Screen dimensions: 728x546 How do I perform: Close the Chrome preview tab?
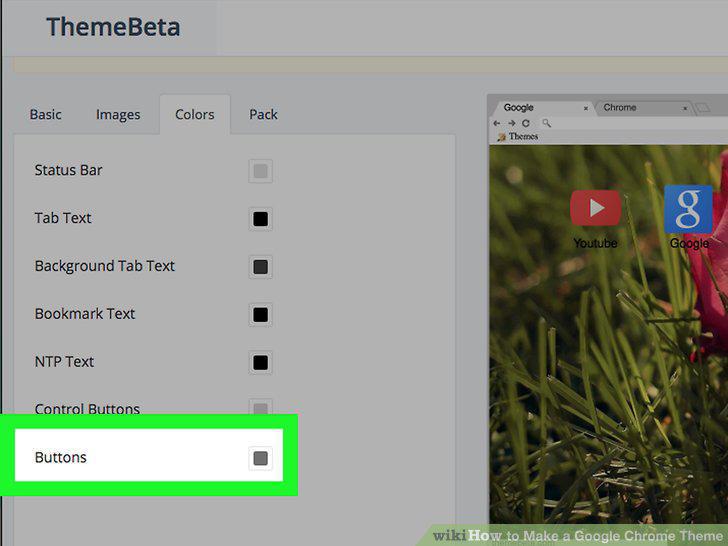point(685,108)
